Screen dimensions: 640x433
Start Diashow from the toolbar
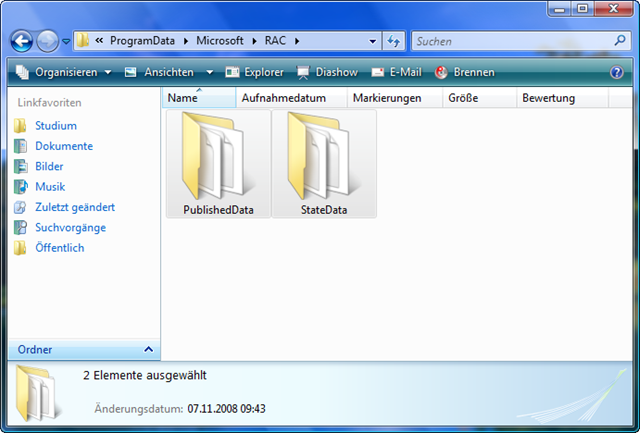pyautogui.click(x=327, y=72)
